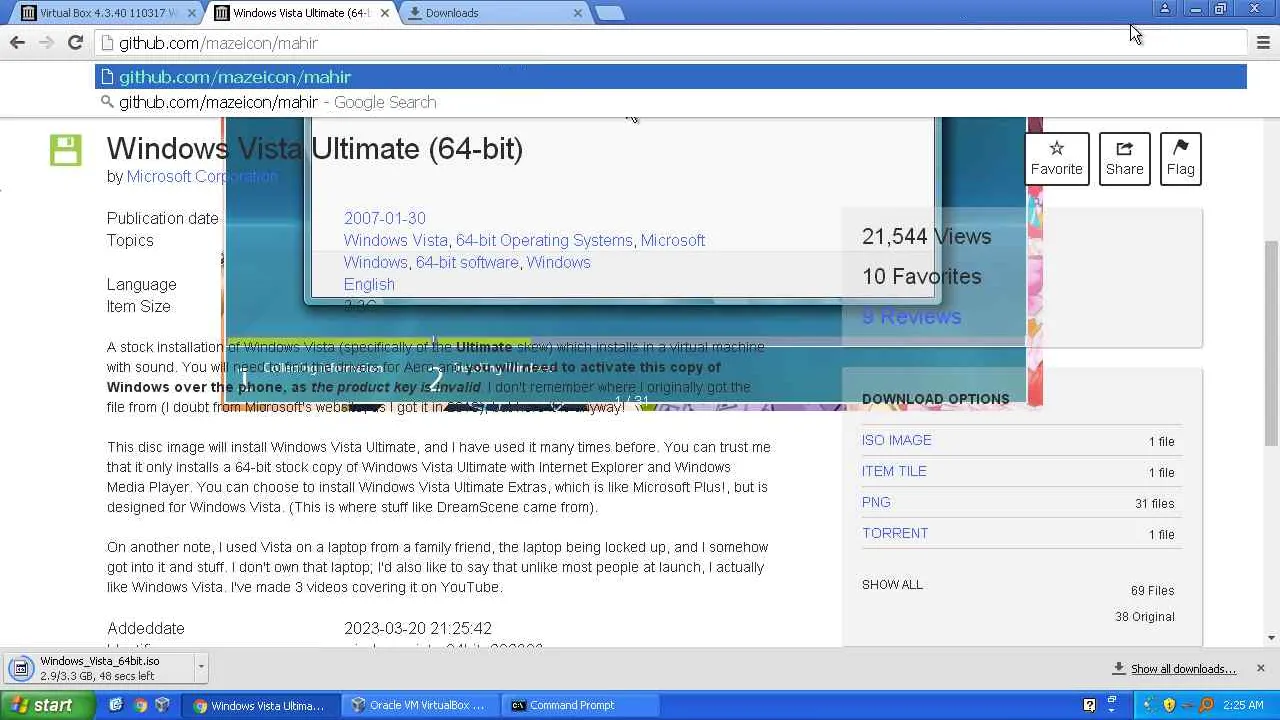Click the green floppy disk software icon
The height and width of the screenshot is (720, 1280).
(65, 150)
